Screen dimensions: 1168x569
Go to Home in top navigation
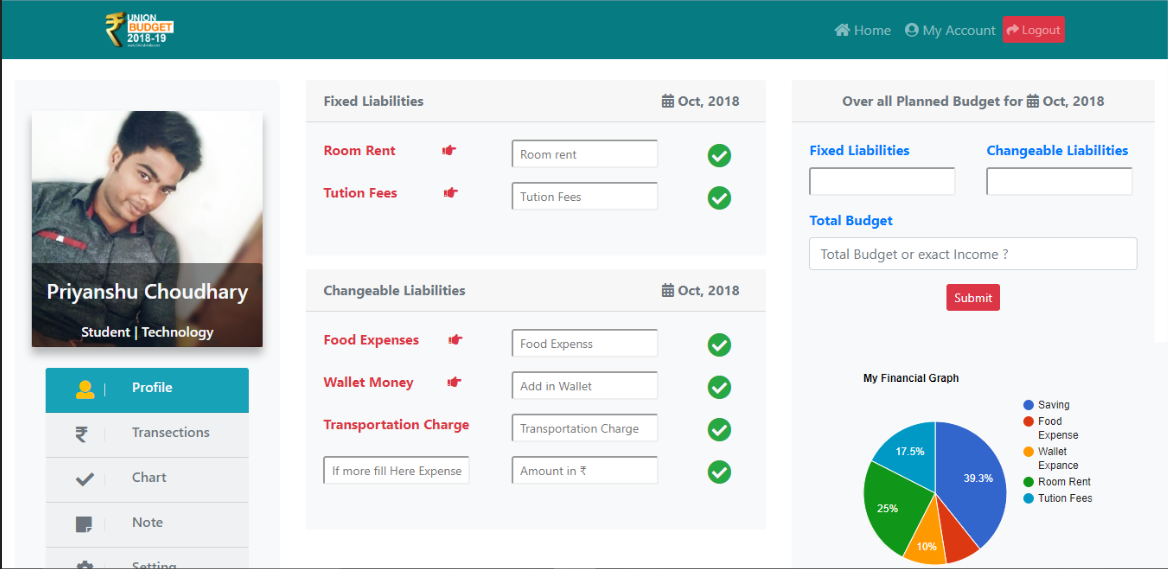862,30
